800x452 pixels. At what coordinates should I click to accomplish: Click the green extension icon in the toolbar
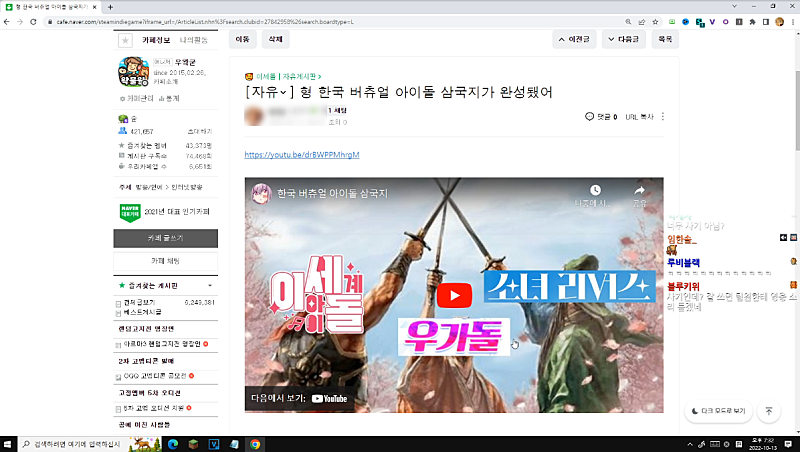point(672,22)
